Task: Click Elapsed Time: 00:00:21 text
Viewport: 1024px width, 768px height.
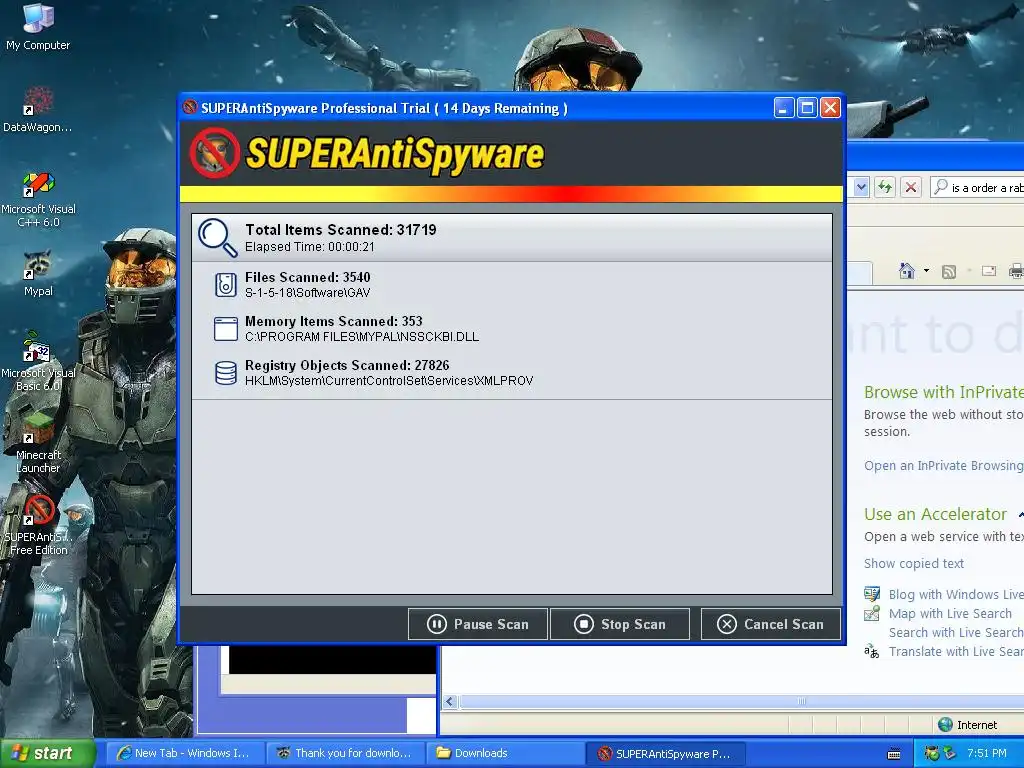Action: coord(310,247)
